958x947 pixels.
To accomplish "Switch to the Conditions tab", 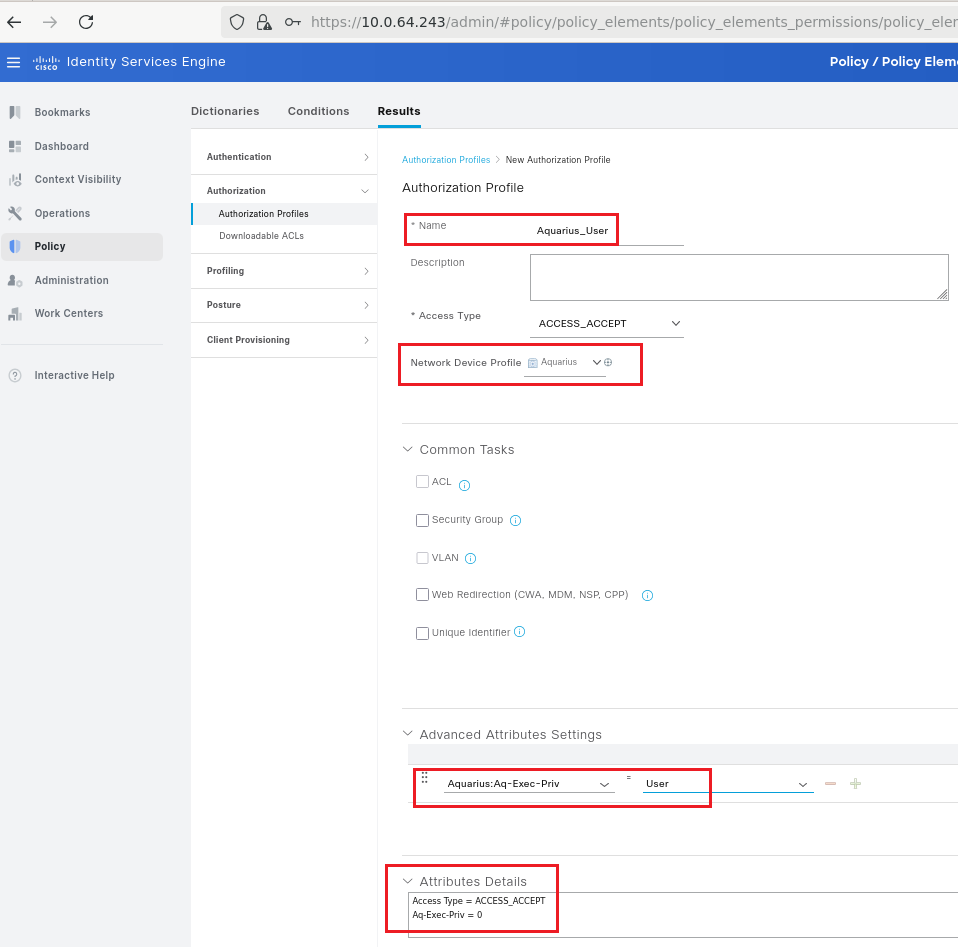I will click(318, 111).
